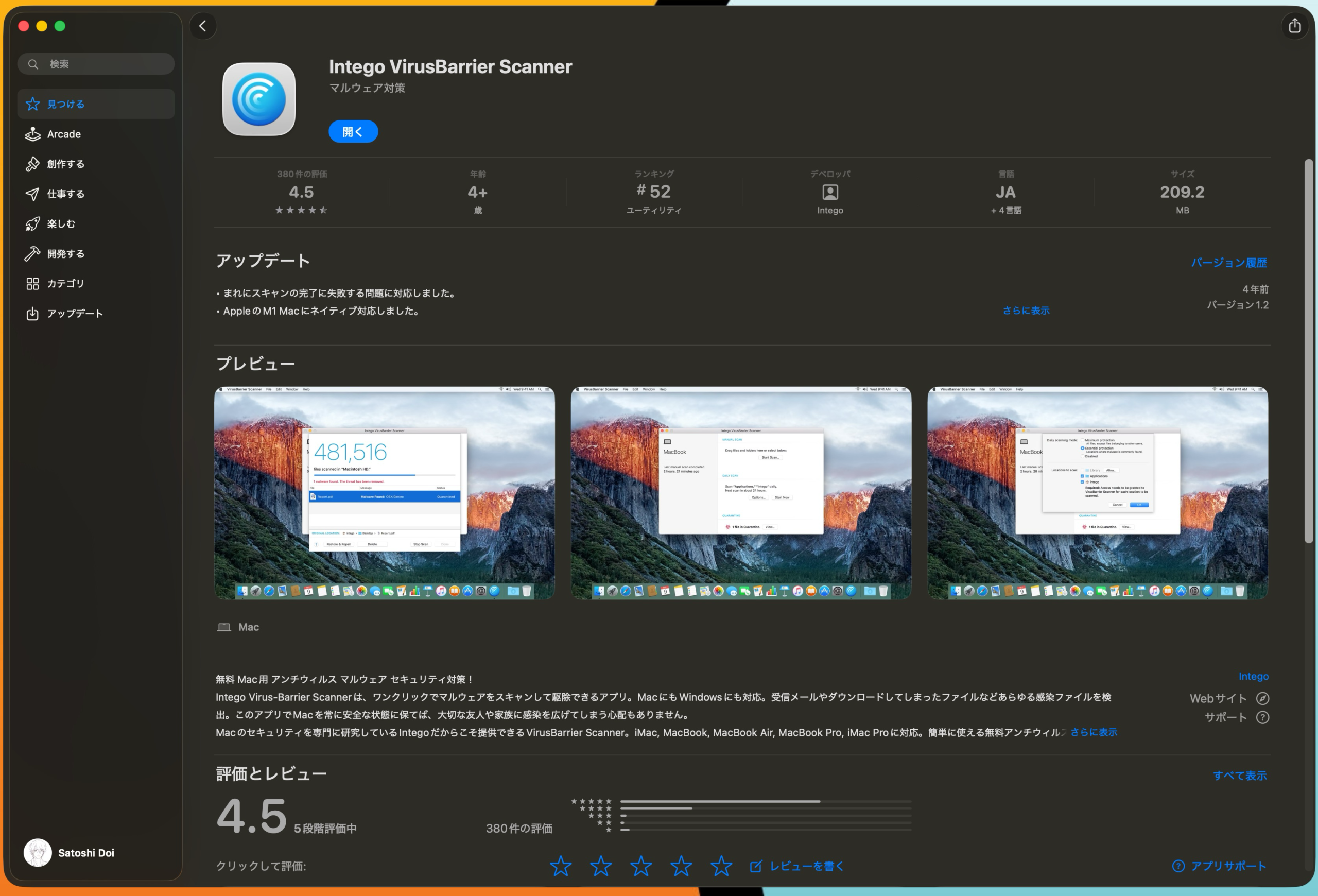Open バージョン履歴 version history

tap(1228, 263)
